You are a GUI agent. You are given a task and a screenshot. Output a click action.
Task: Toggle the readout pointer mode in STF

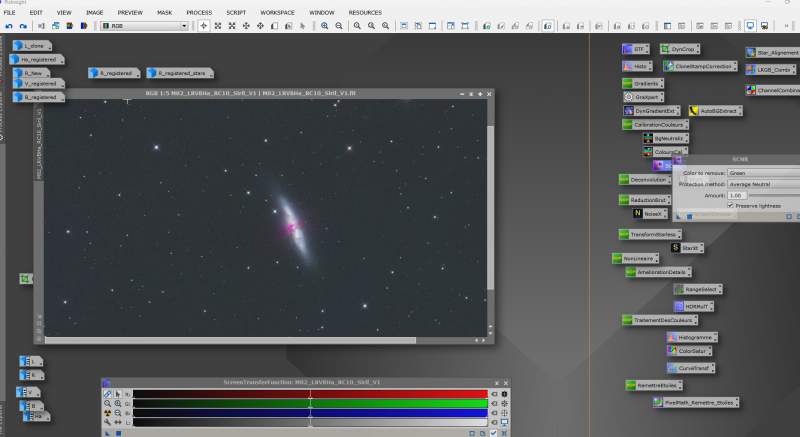[118, 394]
